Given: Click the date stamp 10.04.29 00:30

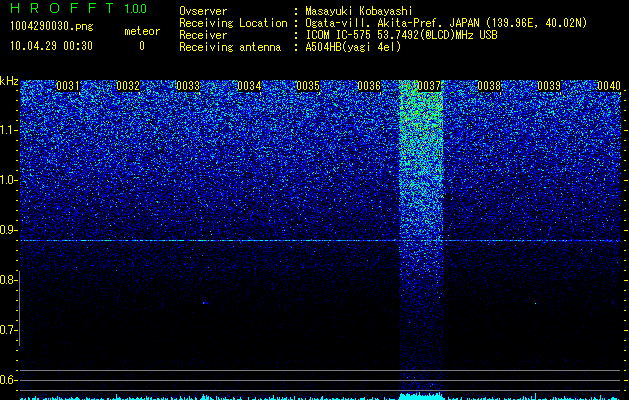Looking at the screenshot, I should tap(51, 46).
